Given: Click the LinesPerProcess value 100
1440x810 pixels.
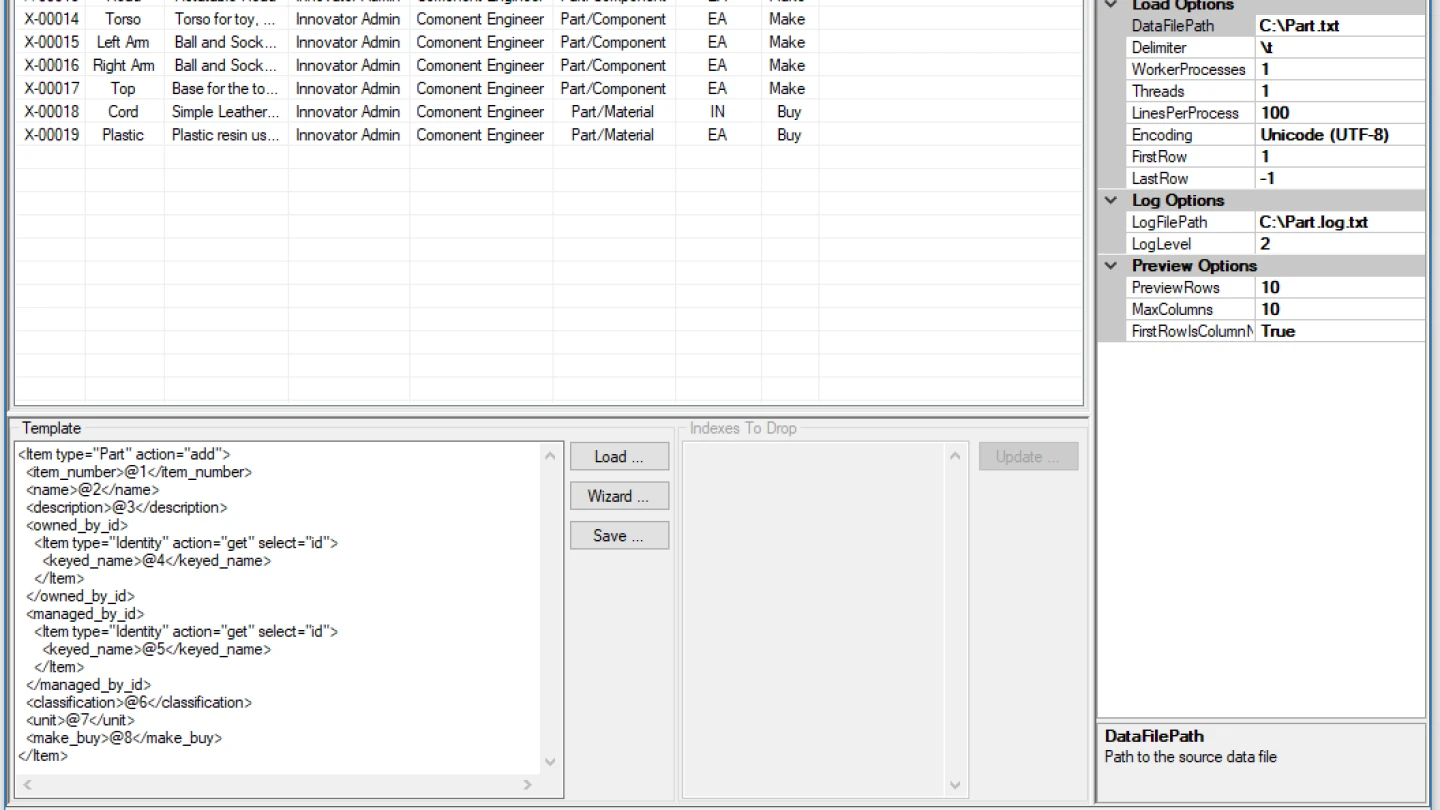Looking at the screenshot, I should click(x=1340, y=114).
